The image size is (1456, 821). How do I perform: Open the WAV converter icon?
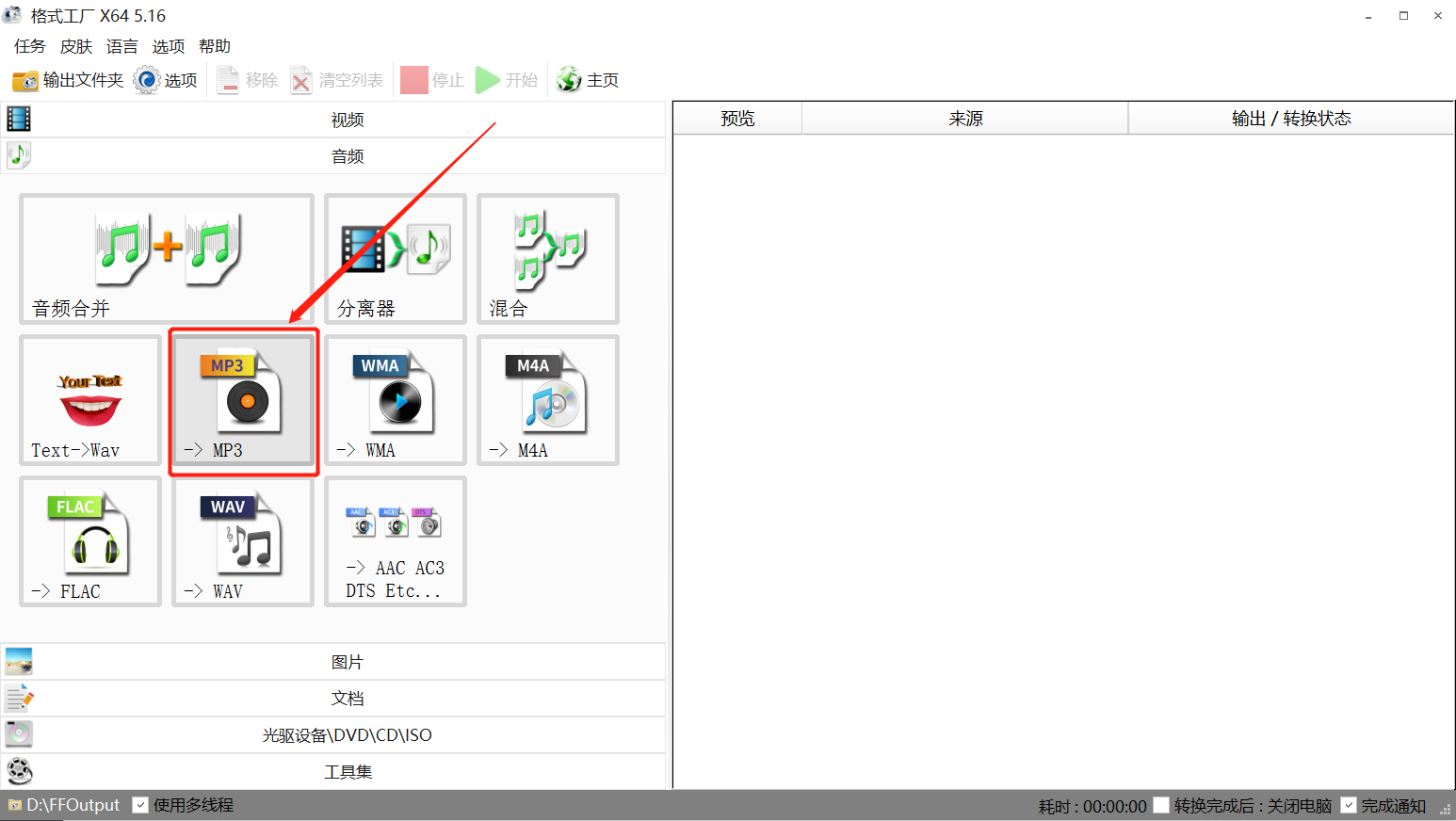(x=243, y=541)
